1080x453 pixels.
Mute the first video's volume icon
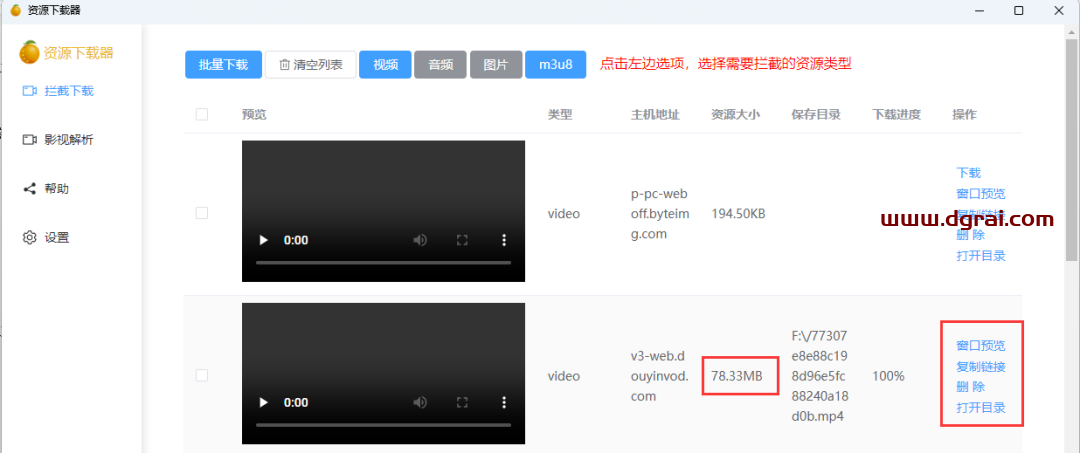(421, 240)
